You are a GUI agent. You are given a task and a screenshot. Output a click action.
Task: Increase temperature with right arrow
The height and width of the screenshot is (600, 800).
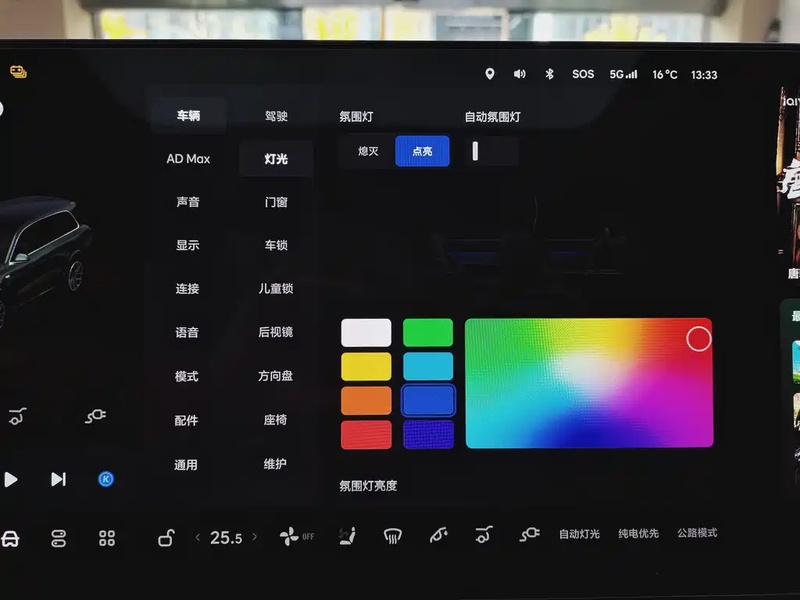click(x=254, y=537)
